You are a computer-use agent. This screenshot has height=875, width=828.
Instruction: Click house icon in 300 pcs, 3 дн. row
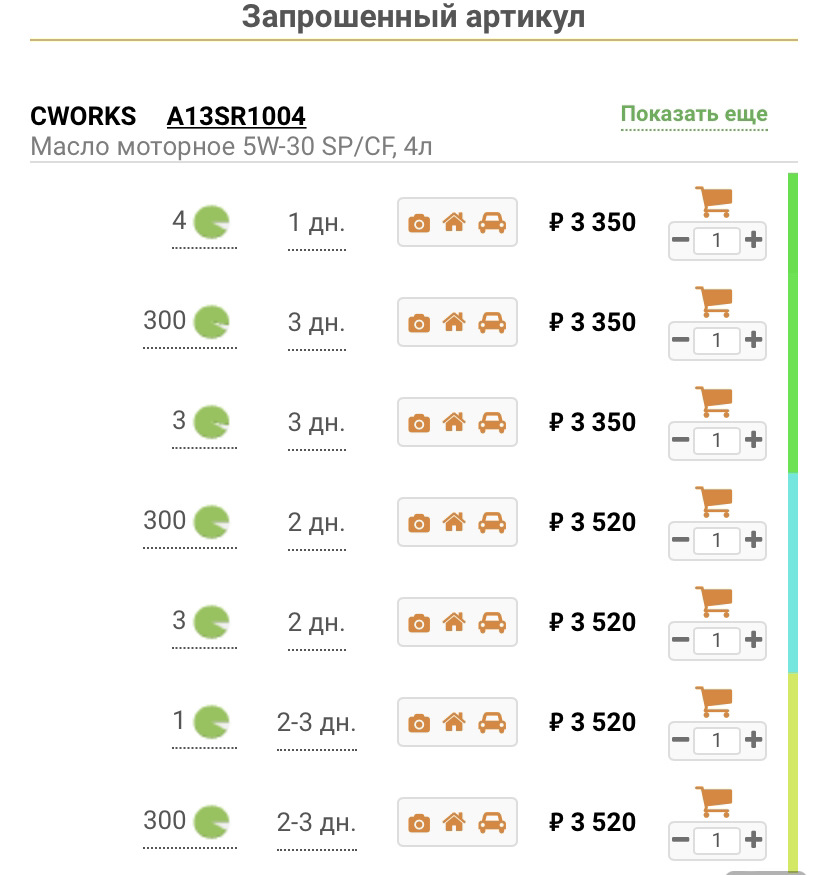(x=455, y=323)
